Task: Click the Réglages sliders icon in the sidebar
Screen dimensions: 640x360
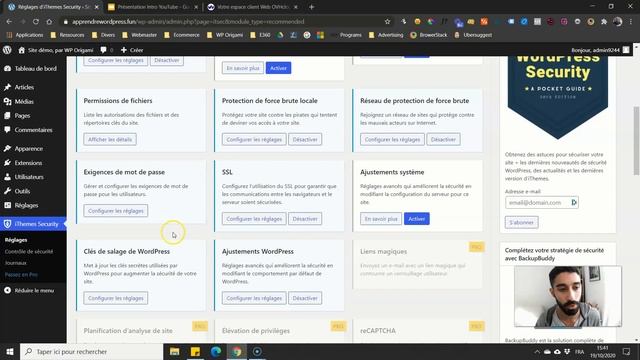Action: [7, 205]
